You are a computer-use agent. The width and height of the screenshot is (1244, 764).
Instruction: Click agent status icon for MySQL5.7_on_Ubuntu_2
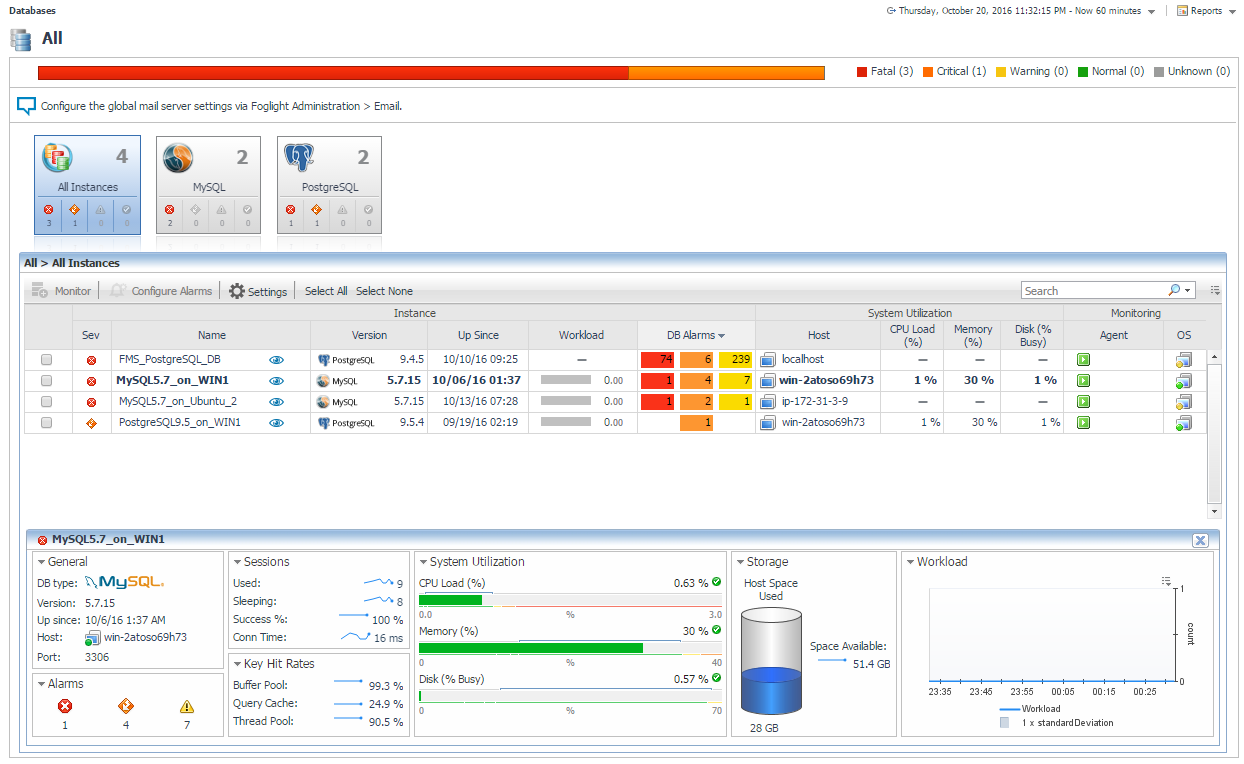click(1083, 402)
